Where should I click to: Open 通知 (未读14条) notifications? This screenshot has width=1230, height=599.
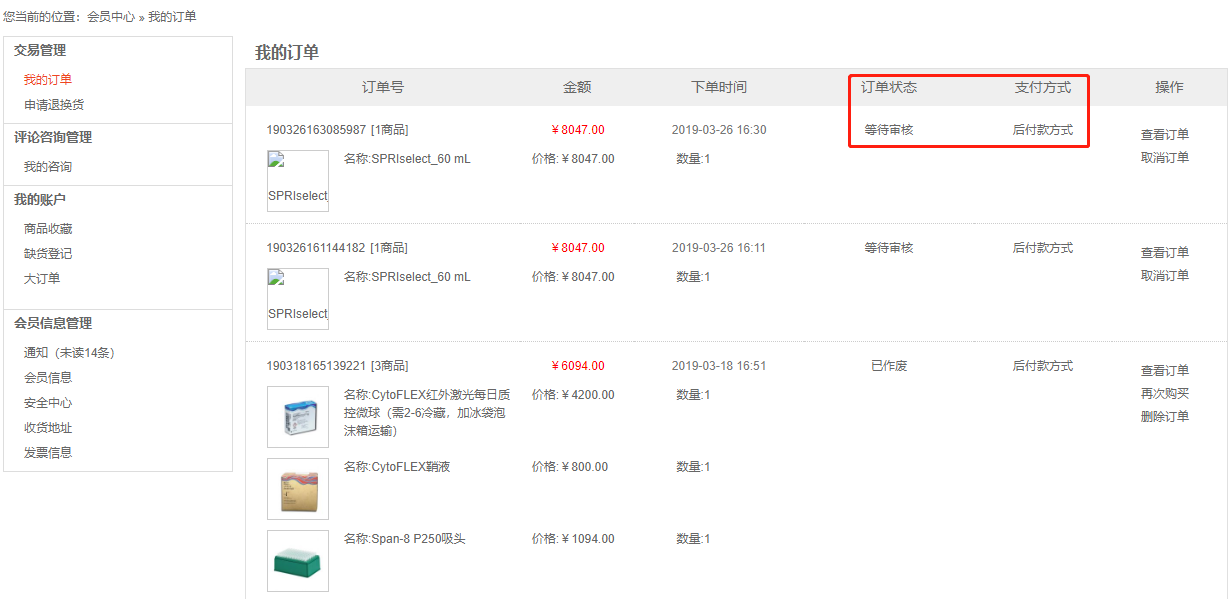coord(71,353)
